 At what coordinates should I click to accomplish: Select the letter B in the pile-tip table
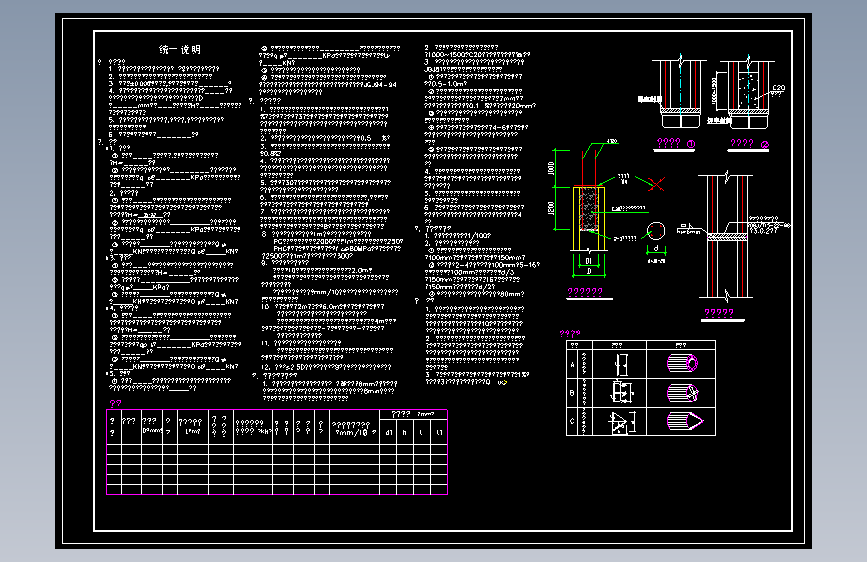[x=572, y=393]
